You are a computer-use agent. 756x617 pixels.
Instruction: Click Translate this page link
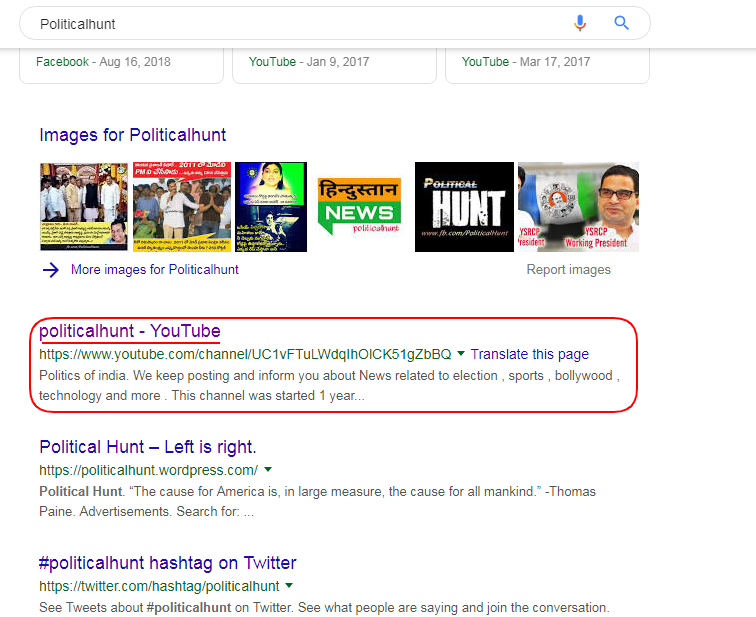[x=530, y=354]
